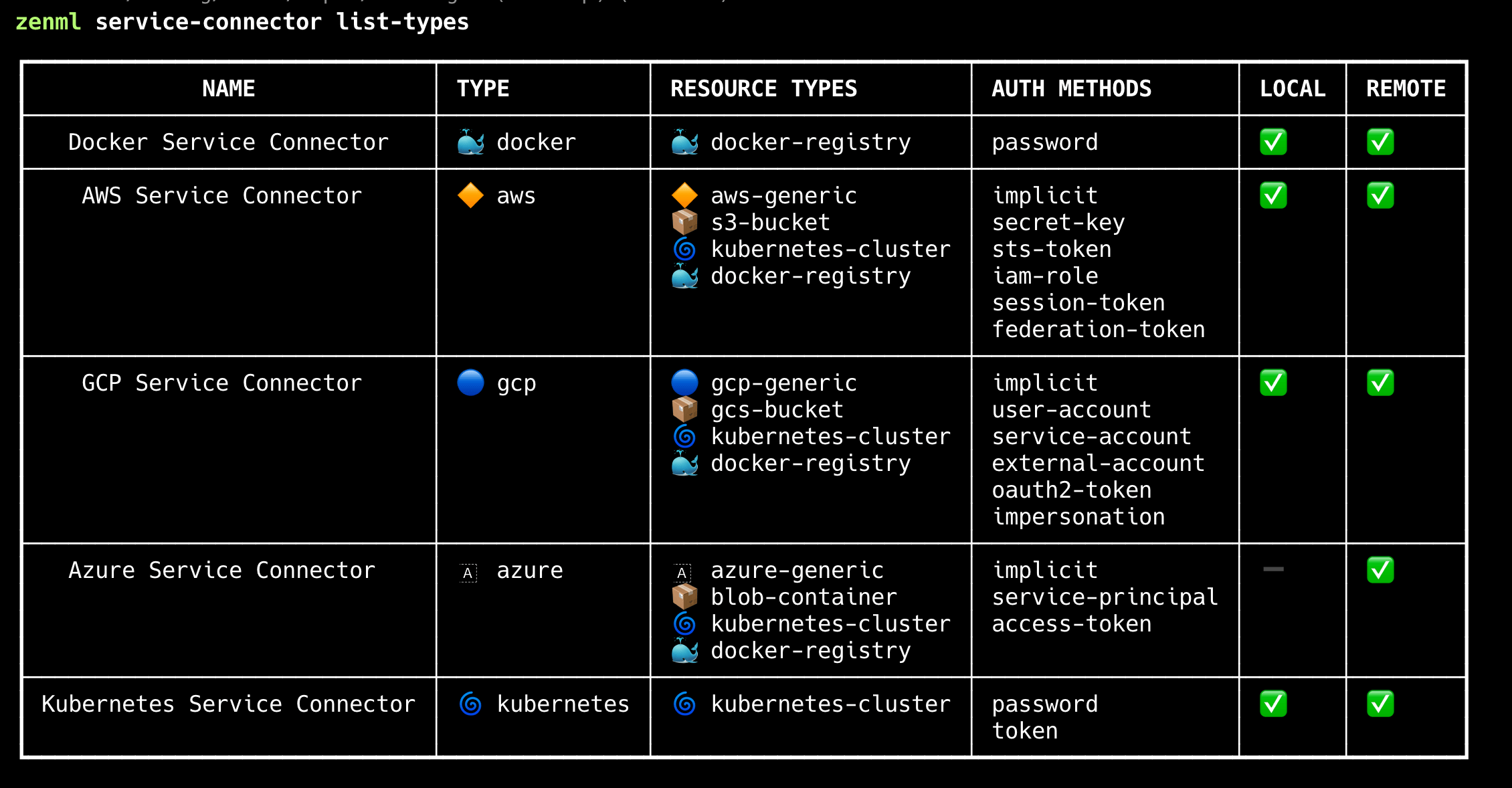Click the NAME column header
This screenshot has height=788, width=1512.
(229, 88)
